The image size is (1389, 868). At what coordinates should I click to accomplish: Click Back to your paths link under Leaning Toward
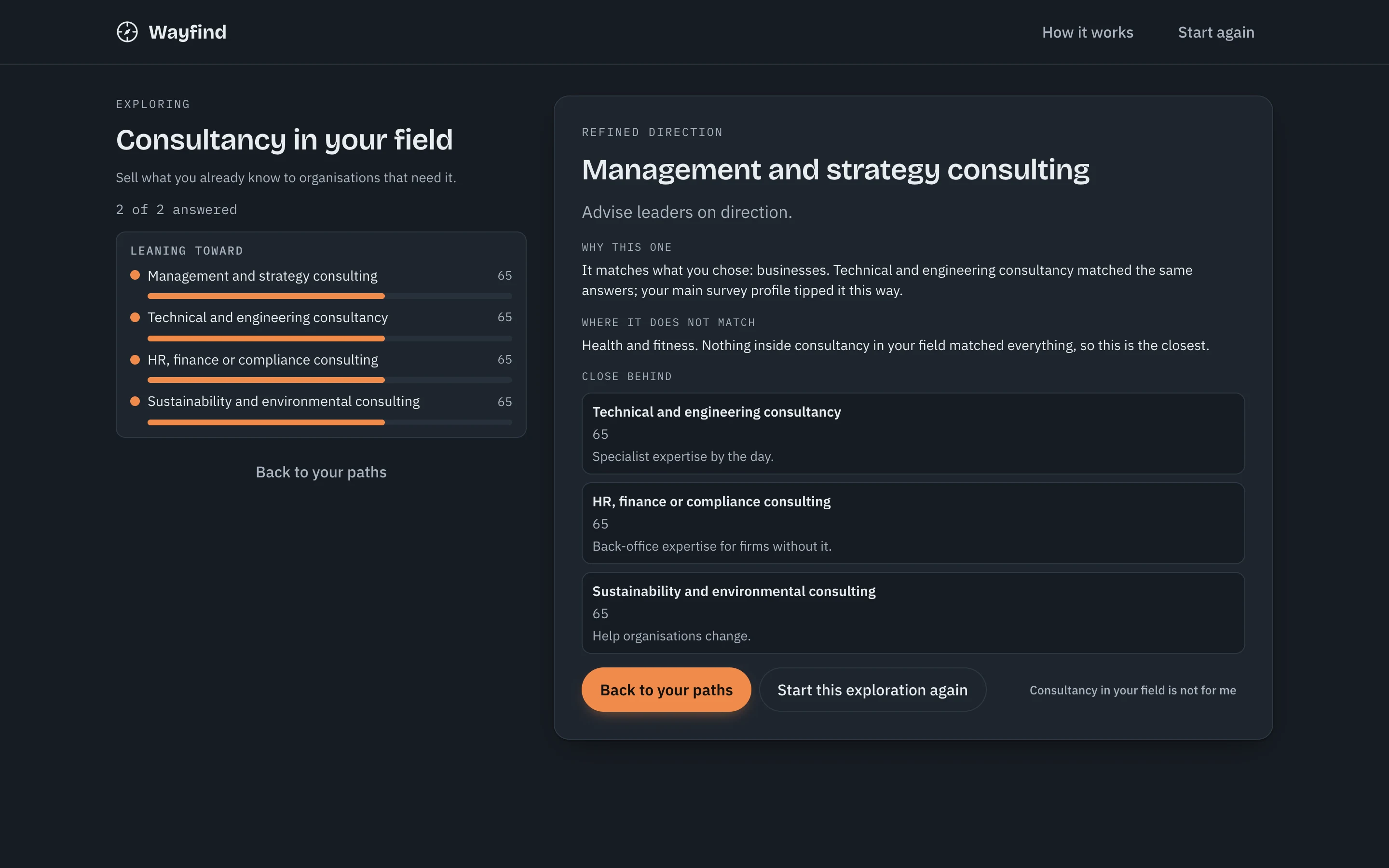point(321,472)
